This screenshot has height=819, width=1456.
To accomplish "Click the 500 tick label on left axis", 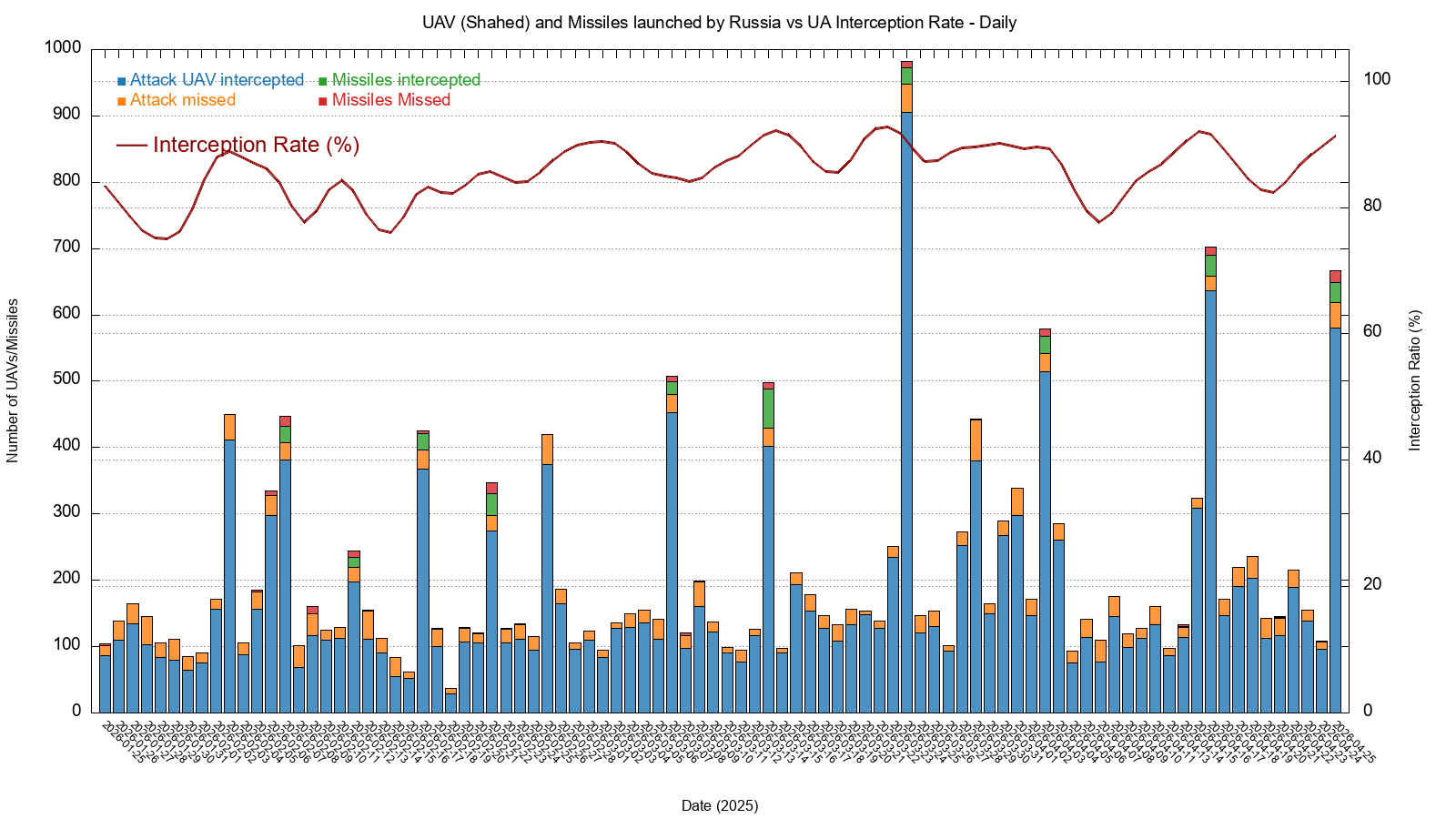I will click(x=66, y=379).
